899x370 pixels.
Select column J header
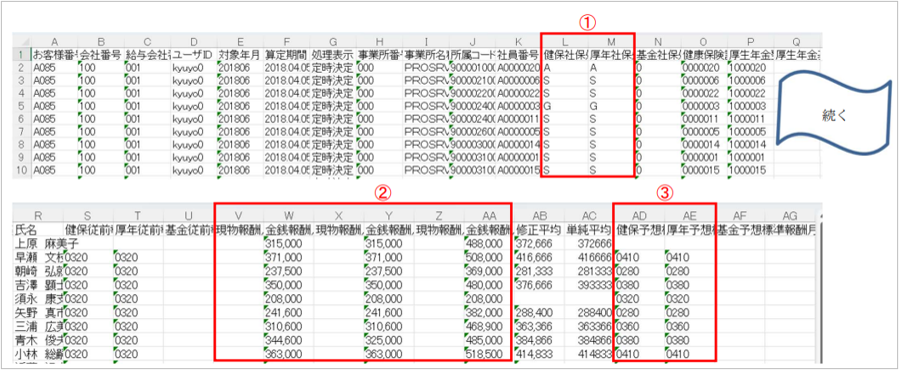coord(472,42)
